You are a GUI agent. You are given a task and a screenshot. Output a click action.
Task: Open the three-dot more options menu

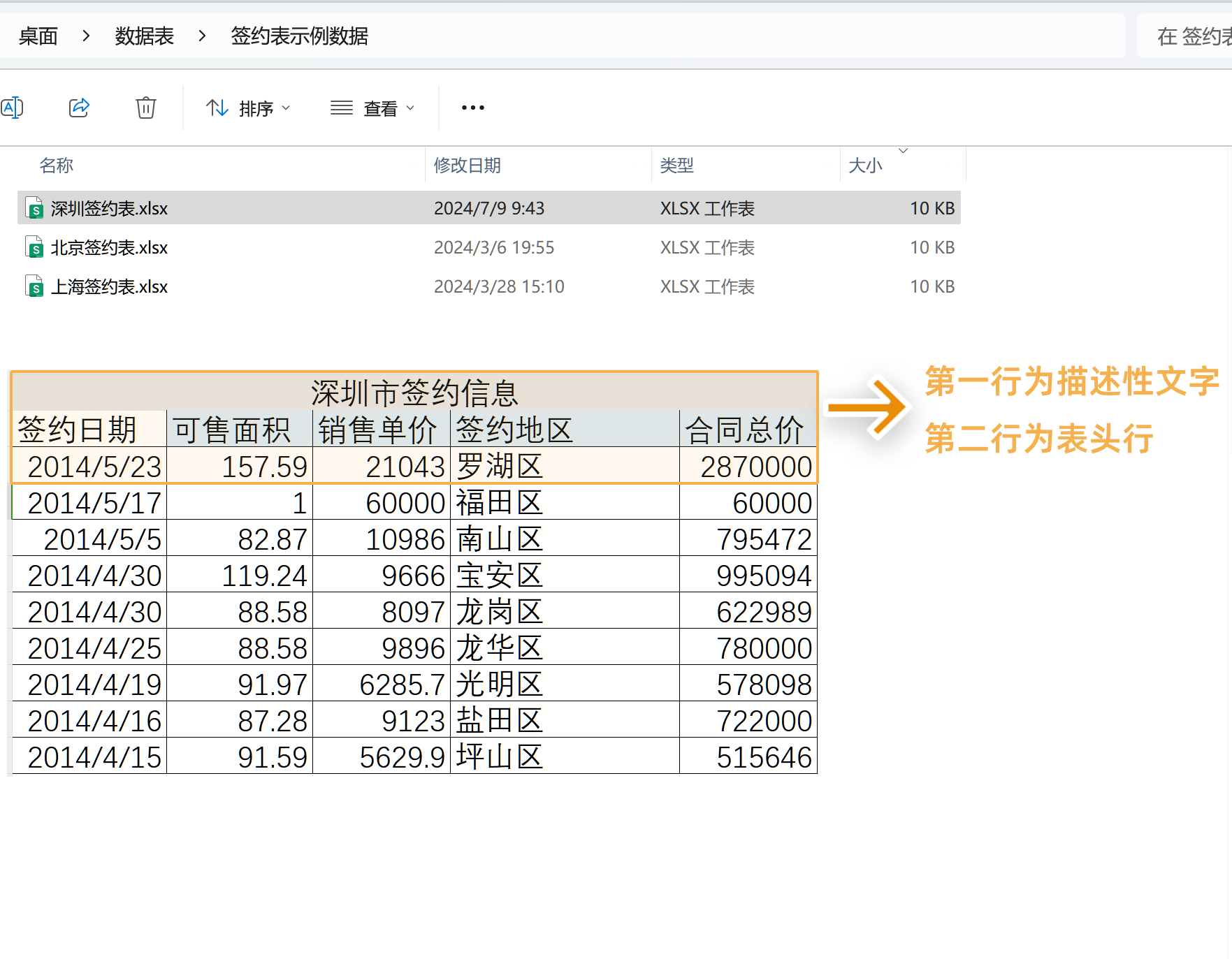(x=473, y=108)
